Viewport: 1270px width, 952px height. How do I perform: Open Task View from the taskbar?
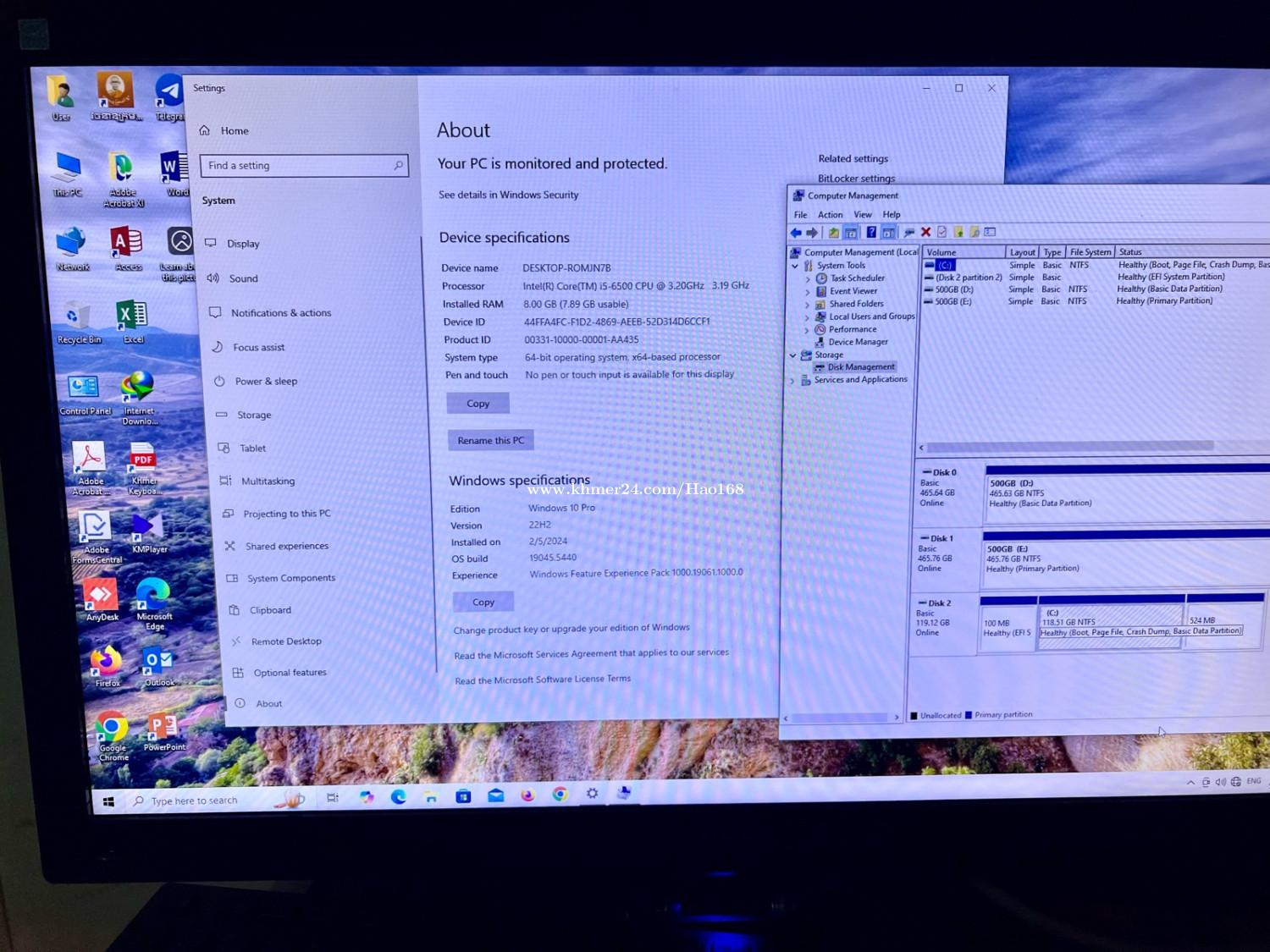[333, 797]
